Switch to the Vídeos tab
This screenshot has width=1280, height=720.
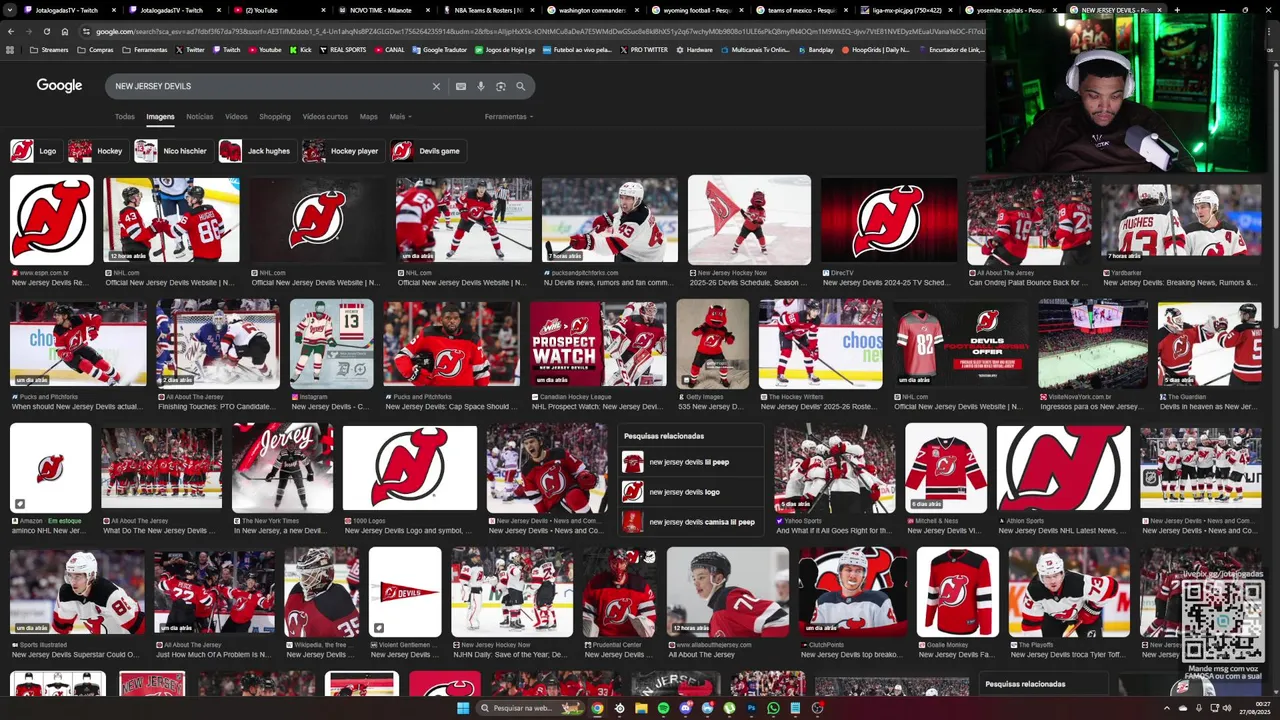click(x=236, y=116)
